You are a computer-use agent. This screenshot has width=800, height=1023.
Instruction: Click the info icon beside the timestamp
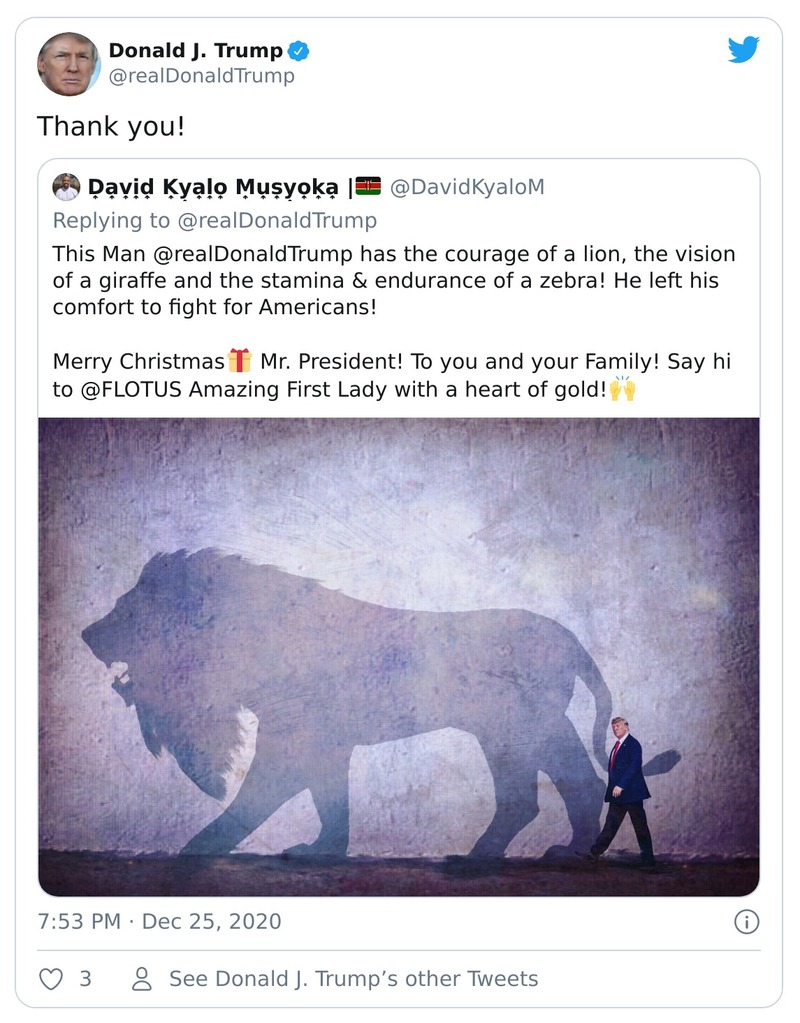747,920
